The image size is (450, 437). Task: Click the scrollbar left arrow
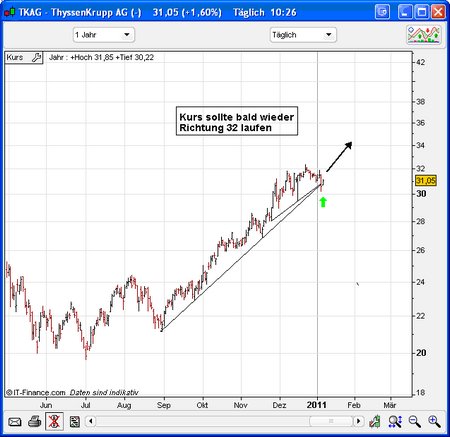pos(91,421)
